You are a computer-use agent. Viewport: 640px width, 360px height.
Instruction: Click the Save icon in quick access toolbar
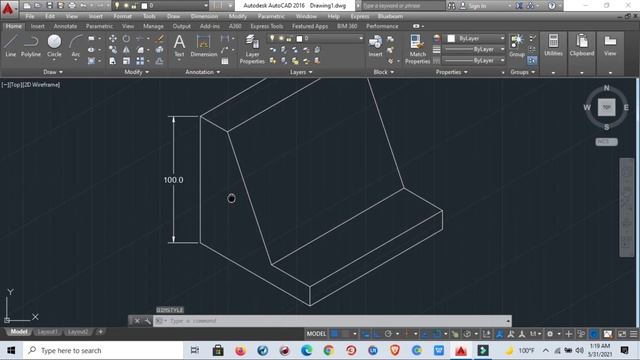point(49,6)
